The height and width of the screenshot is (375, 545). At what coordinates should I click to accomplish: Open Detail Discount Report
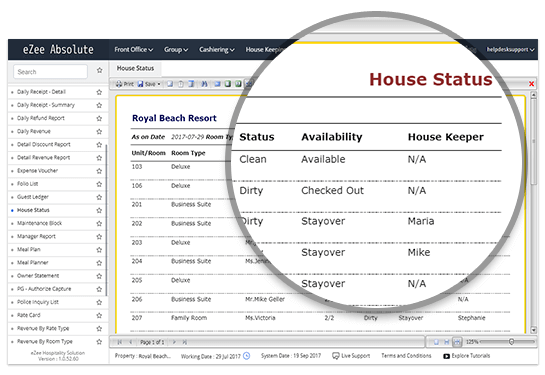pyautogui.click(x=44, y=144)
